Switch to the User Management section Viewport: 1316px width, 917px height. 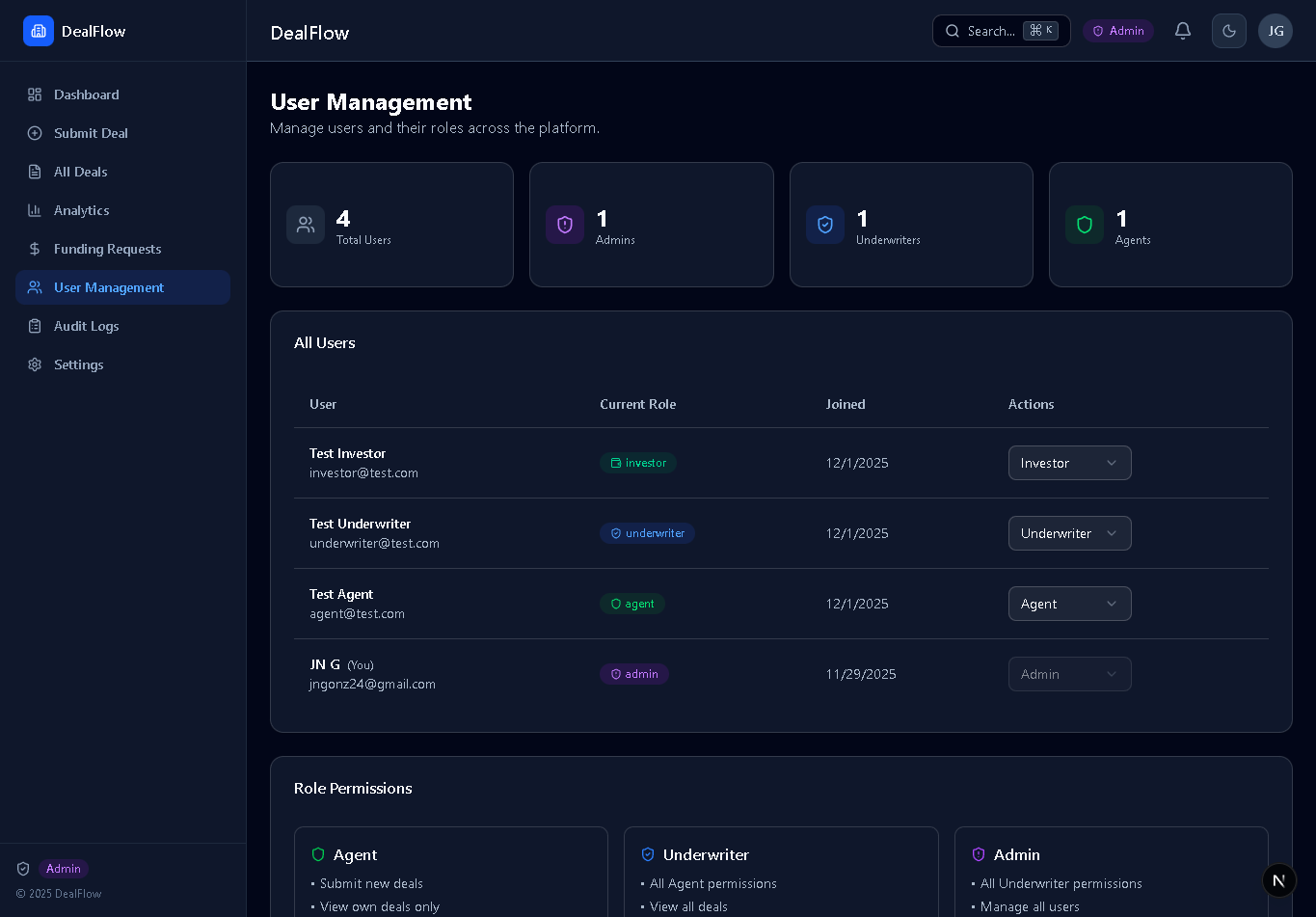tap(109, 287)
